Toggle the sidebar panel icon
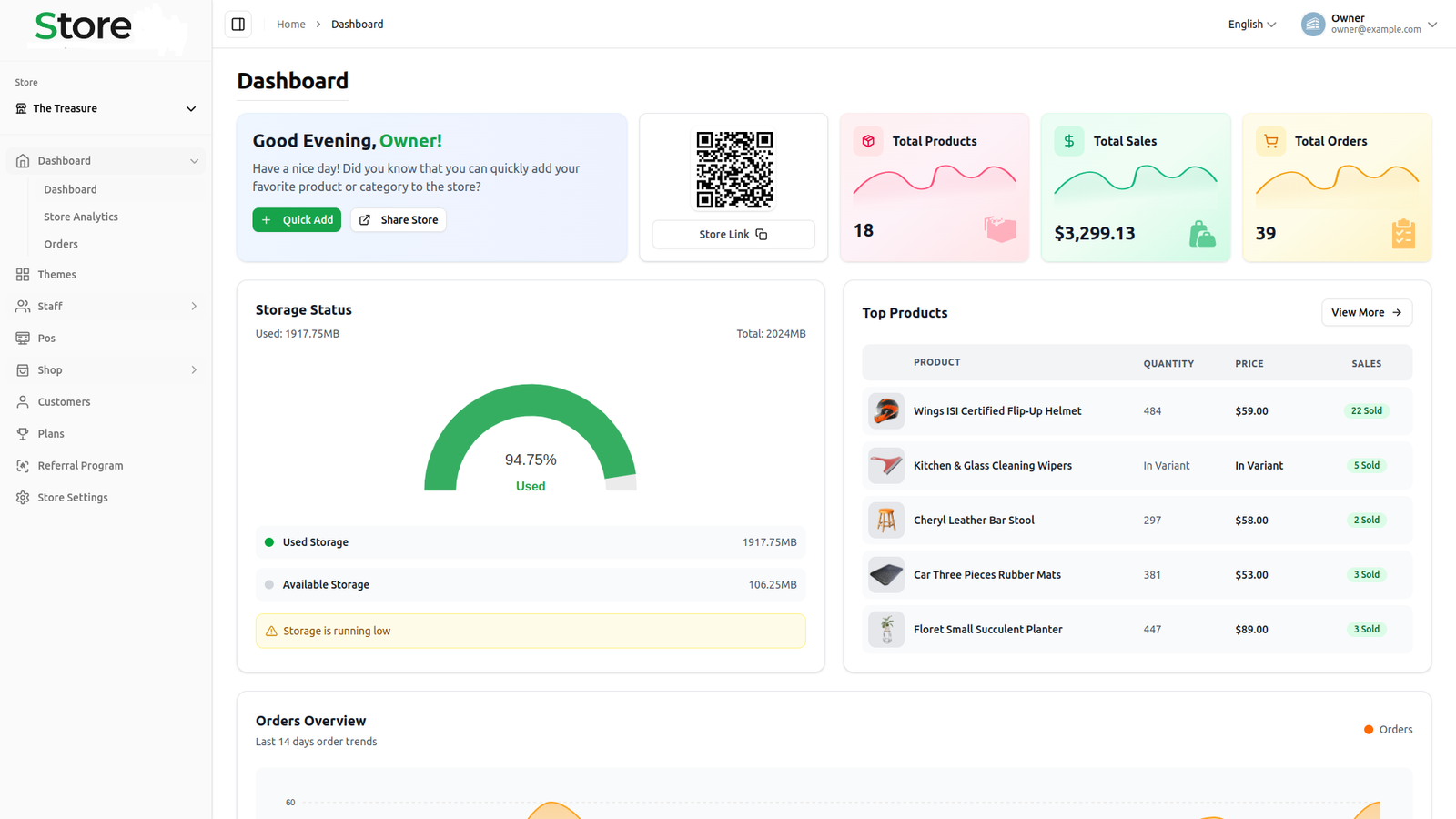Viewport: 1456px width, 819px height. coord(238,25)
